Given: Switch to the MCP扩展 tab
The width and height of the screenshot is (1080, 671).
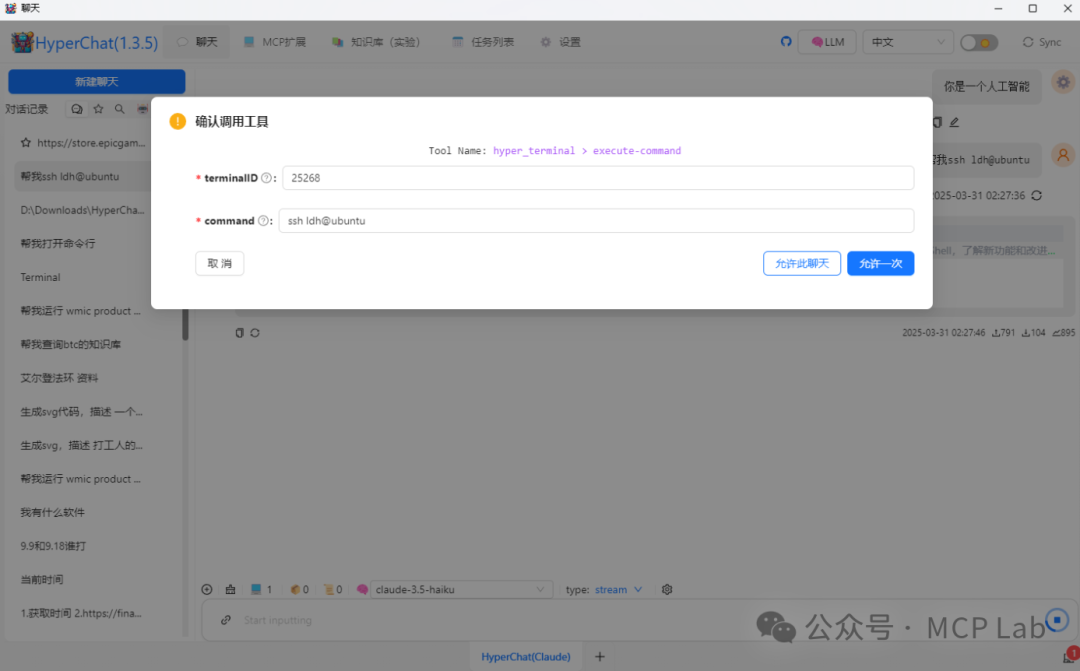Looking at the screenshot, I should tap(274, 41).
